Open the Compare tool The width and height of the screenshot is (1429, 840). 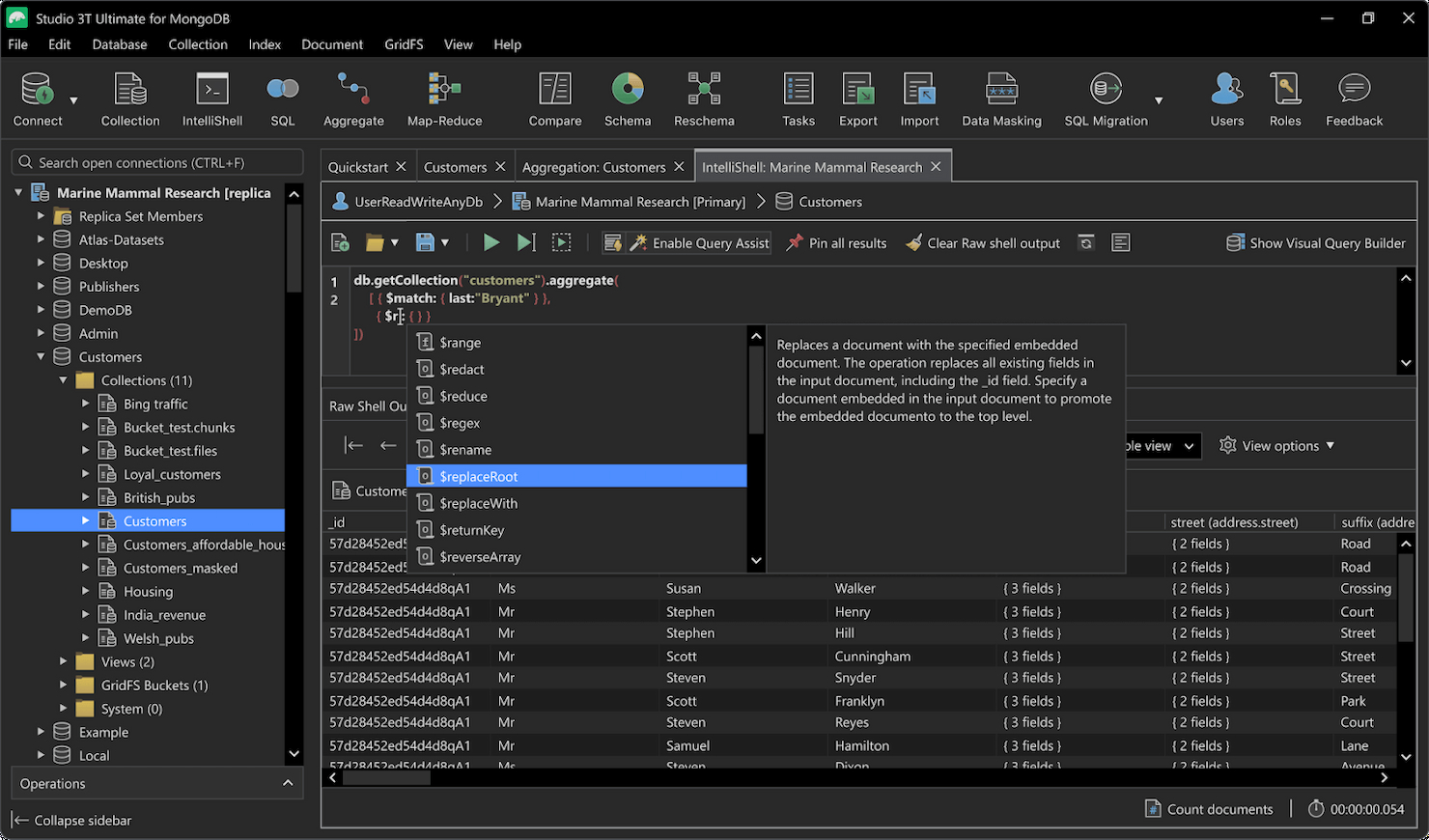pyautogui.click(x=554, y=97)
